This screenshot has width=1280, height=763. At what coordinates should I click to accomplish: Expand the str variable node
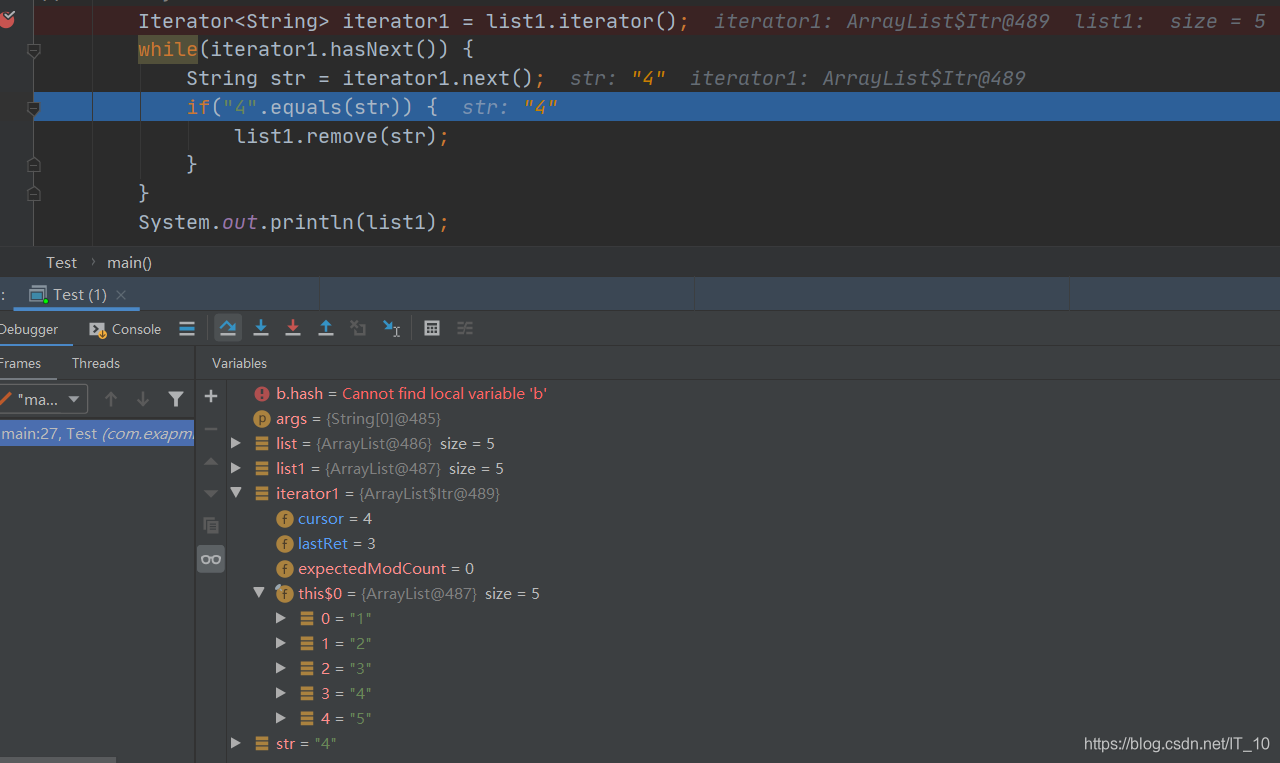click(x=236, y=743)
